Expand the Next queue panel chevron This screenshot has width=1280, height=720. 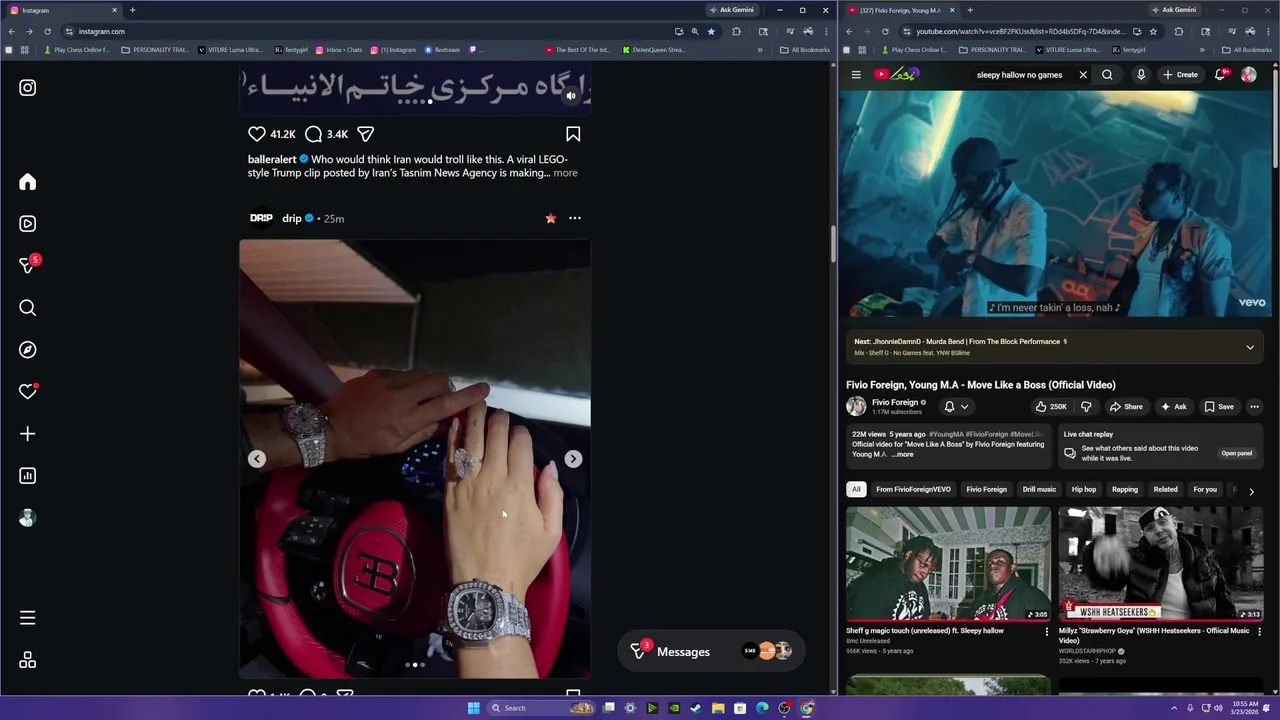coord(1250,347)
